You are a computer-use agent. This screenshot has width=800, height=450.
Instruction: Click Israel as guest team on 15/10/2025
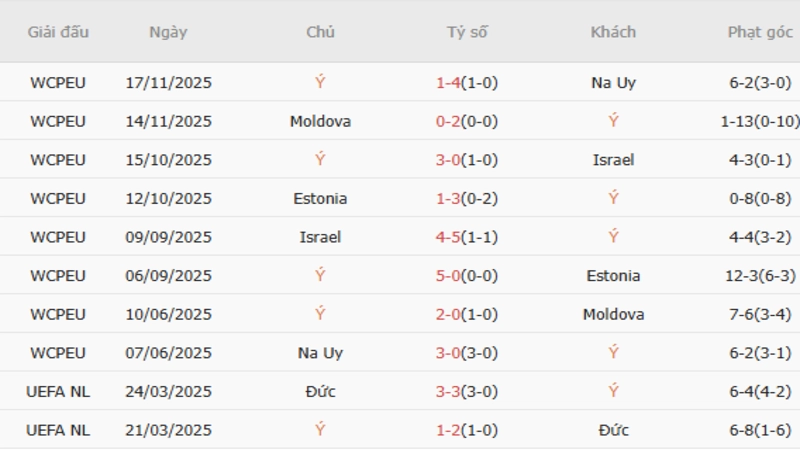point(613,160)
